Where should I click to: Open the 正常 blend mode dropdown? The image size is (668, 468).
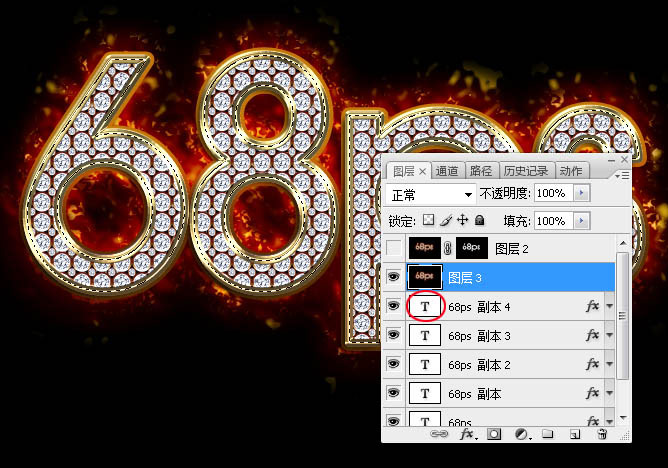[x=431, y=193]
